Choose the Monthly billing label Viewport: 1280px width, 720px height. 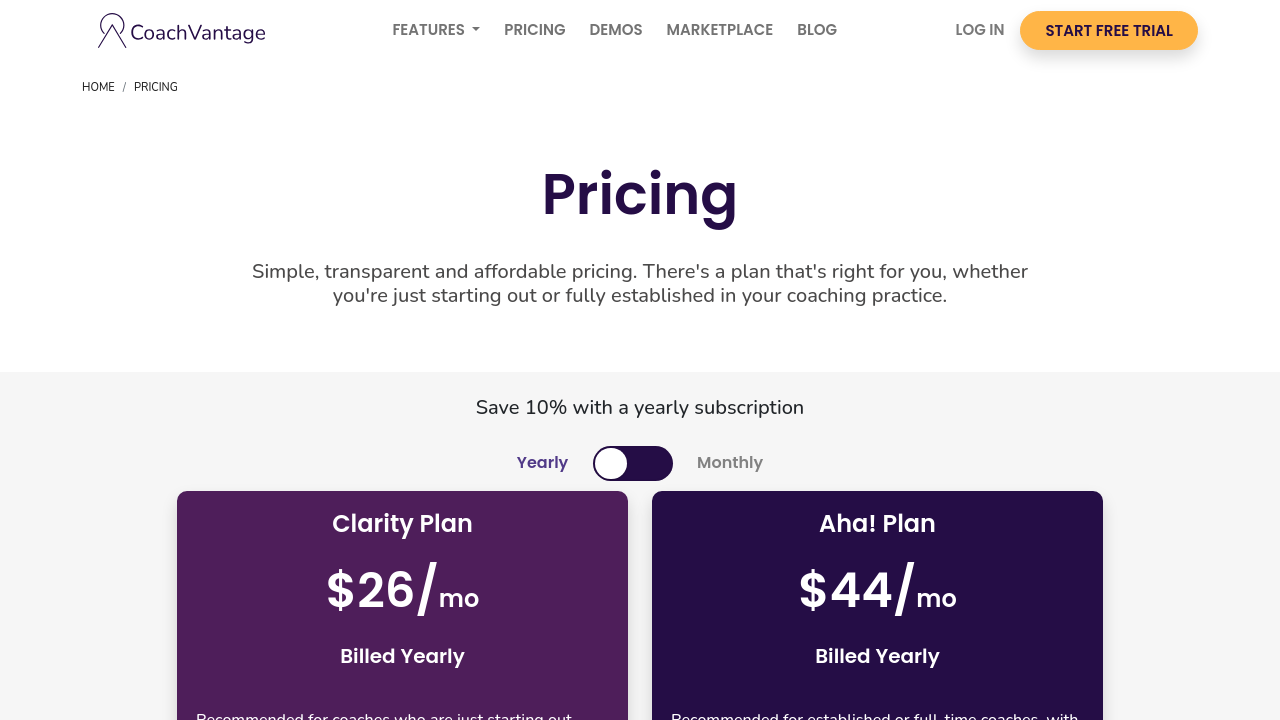(x=730, y=463)
